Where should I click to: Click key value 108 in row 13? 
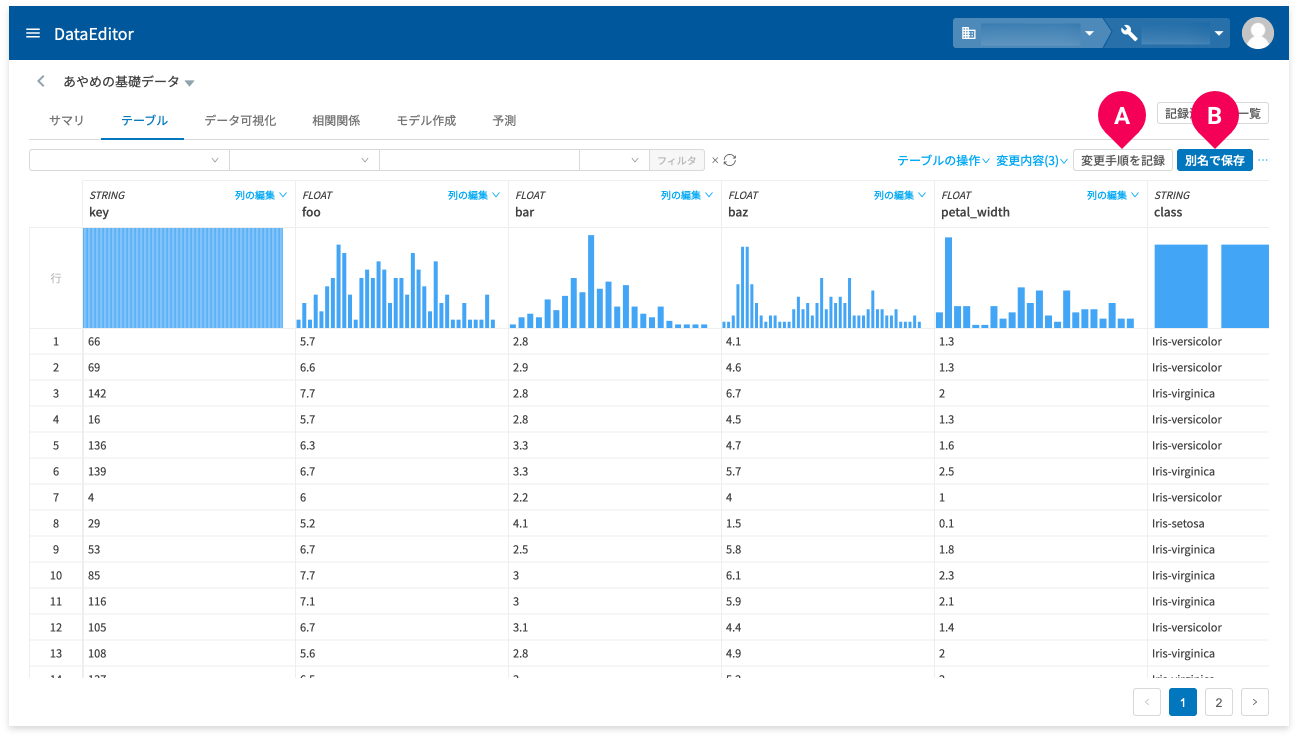97,653
